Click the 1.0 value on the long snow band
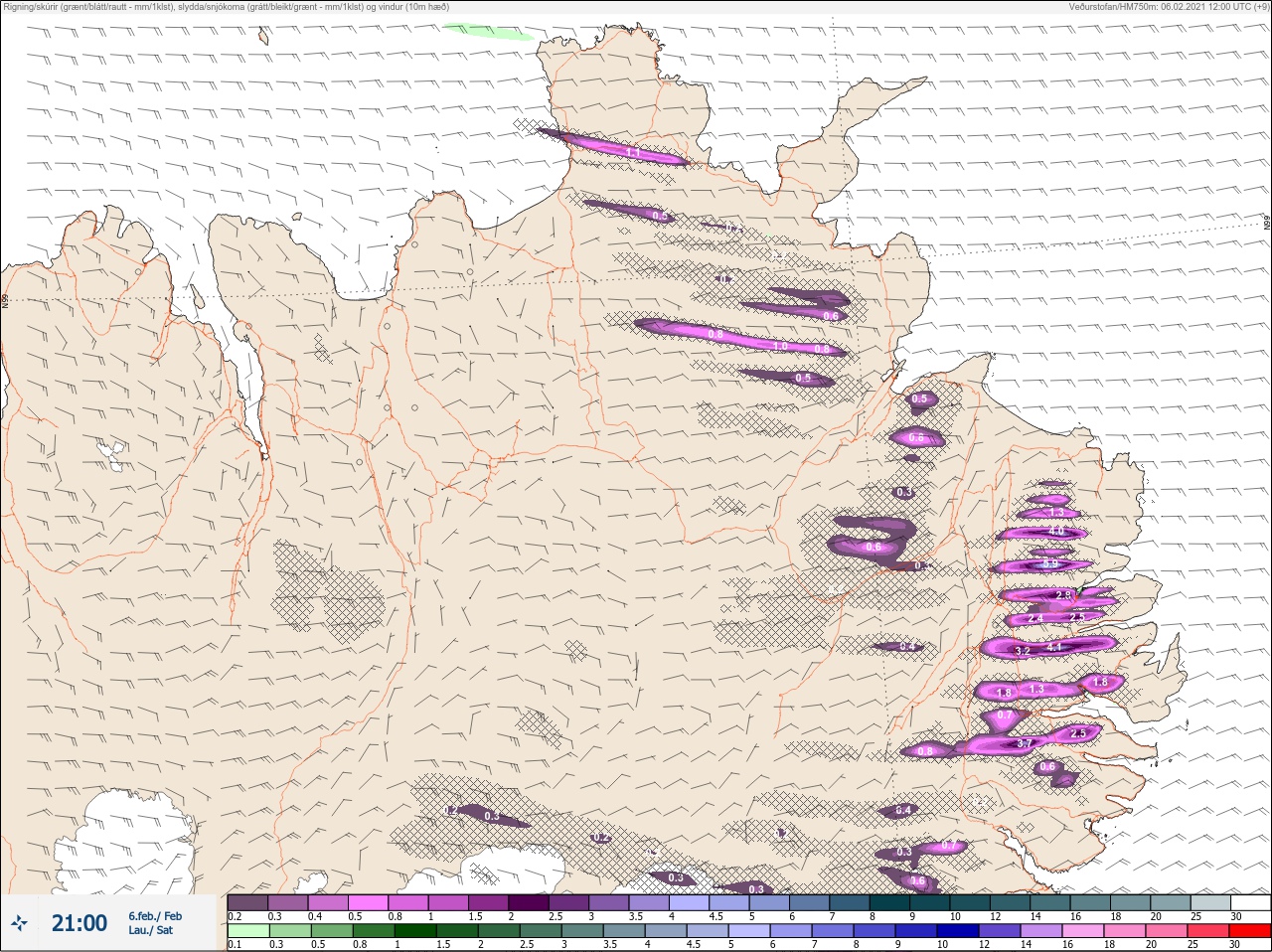Viewport: 1272px width, 952px height. point(780,346)
